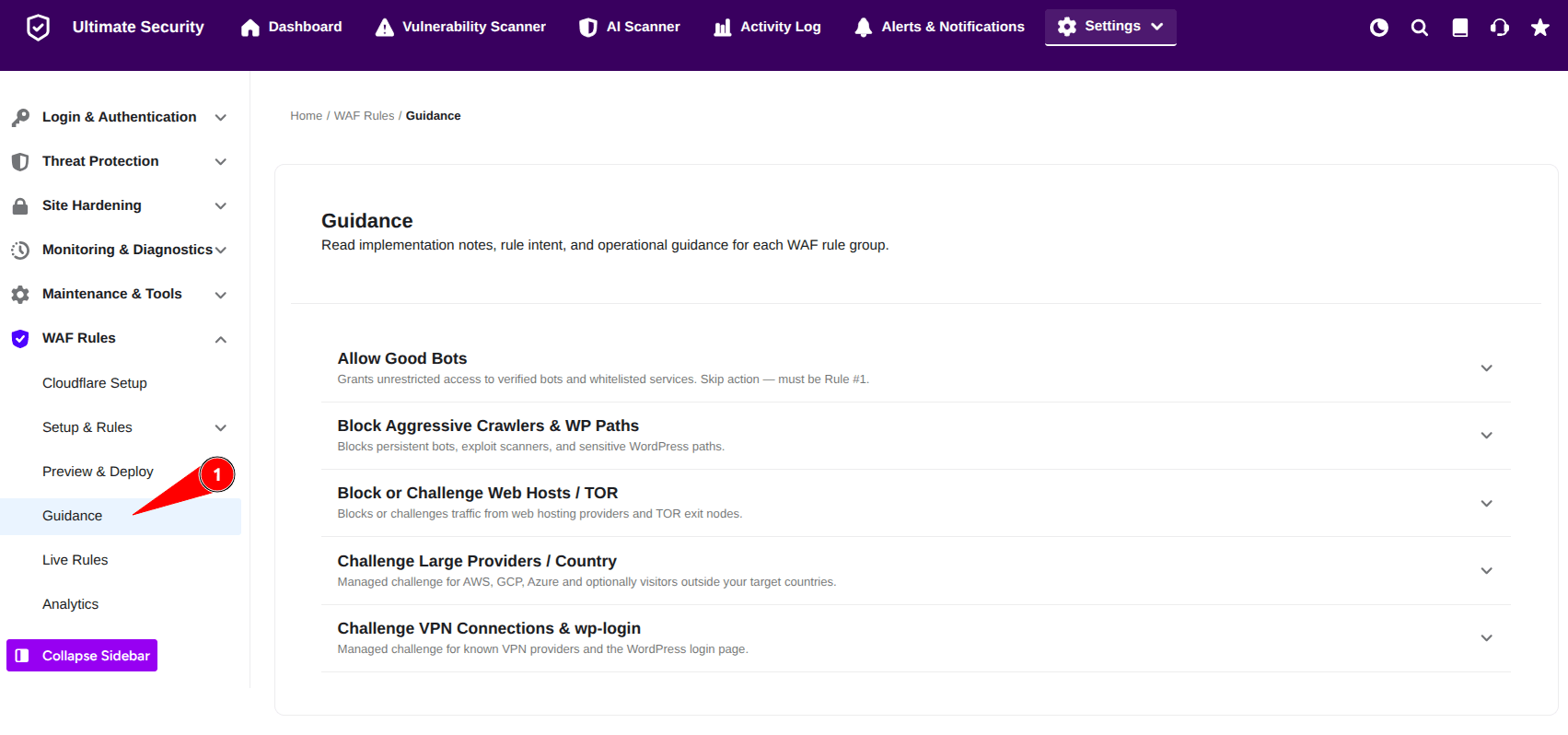The image size is (1568, 735).
Task: Open the documentation book icon
Action: pyautogui.click(x=1459, y=28)
